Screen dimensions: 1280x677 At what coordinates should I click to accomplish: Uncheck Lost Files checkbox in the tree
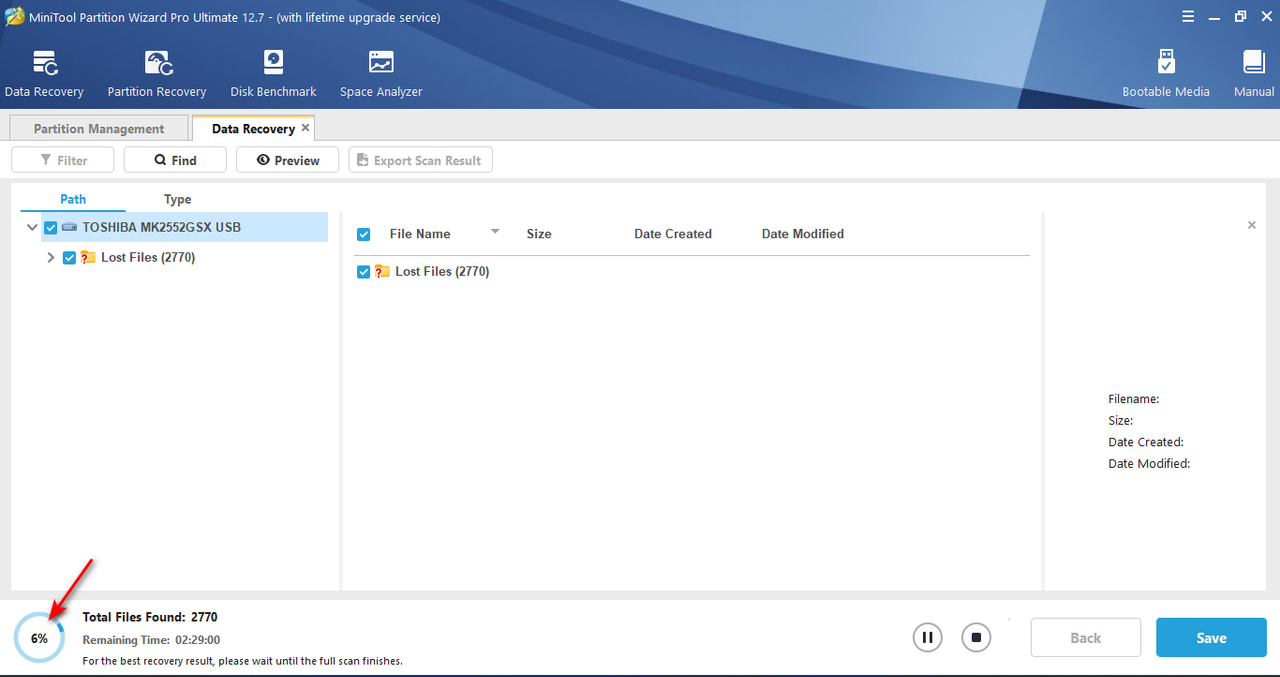(69, 257)
